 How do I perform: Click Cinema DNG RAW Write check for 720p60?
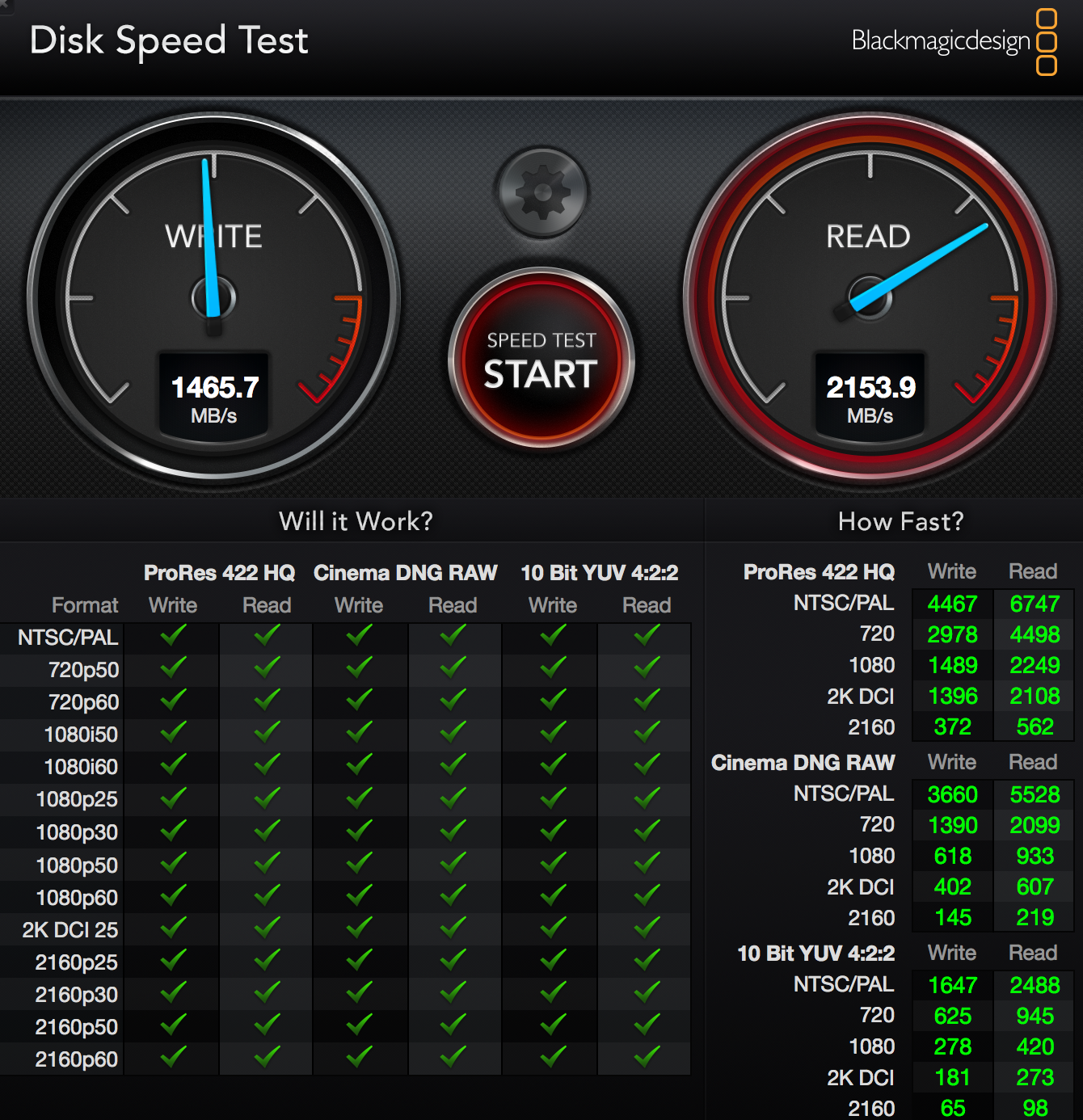coord(359,701)
